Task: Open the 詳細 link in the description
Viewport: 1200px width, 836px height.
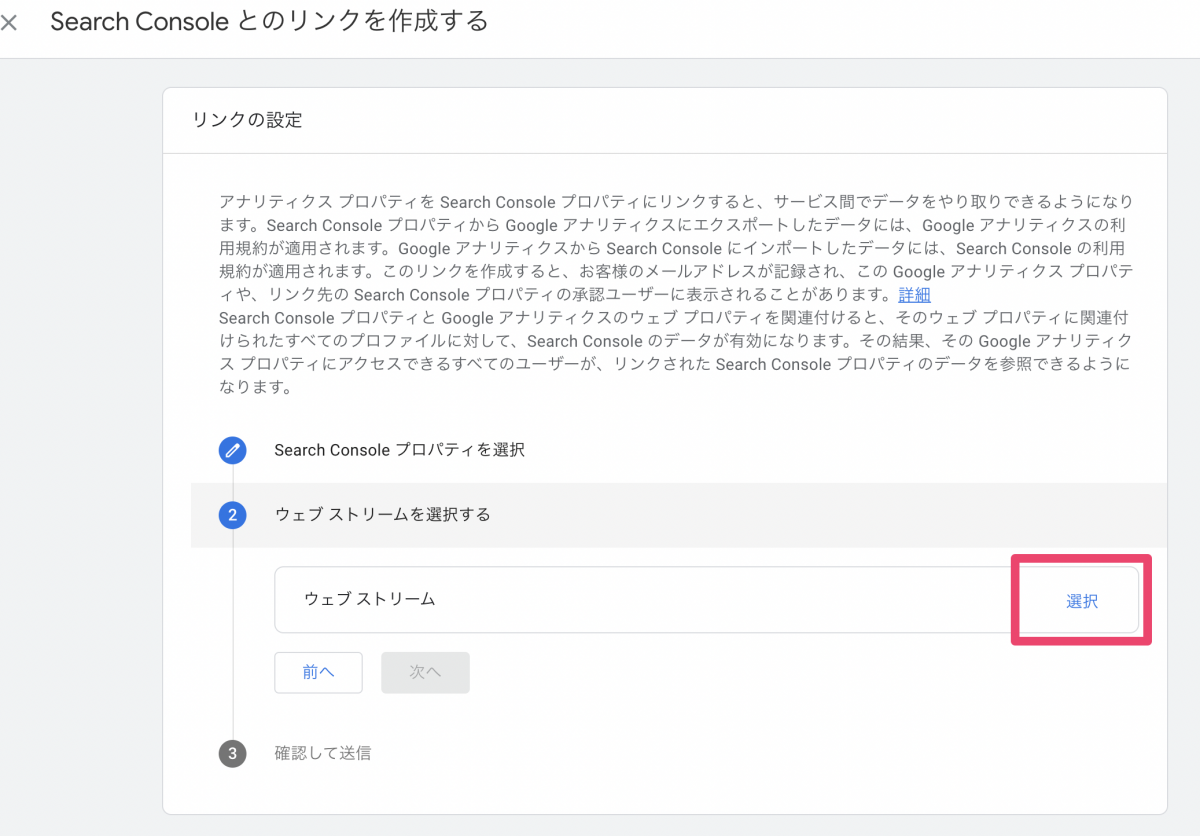Action: click(914, 295)
